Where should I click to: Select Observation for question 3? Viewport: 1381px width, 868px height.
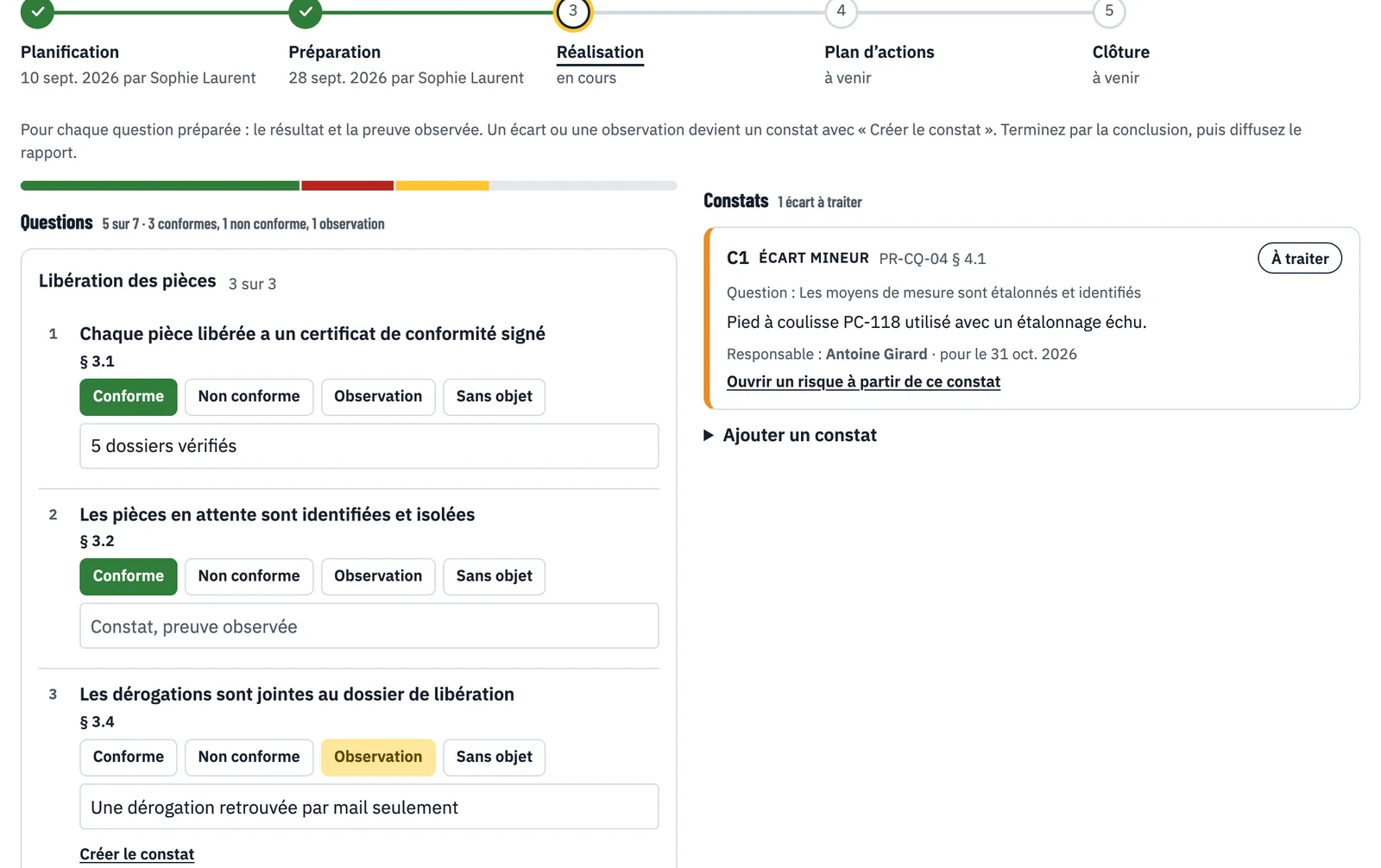[x=378, y=758]
